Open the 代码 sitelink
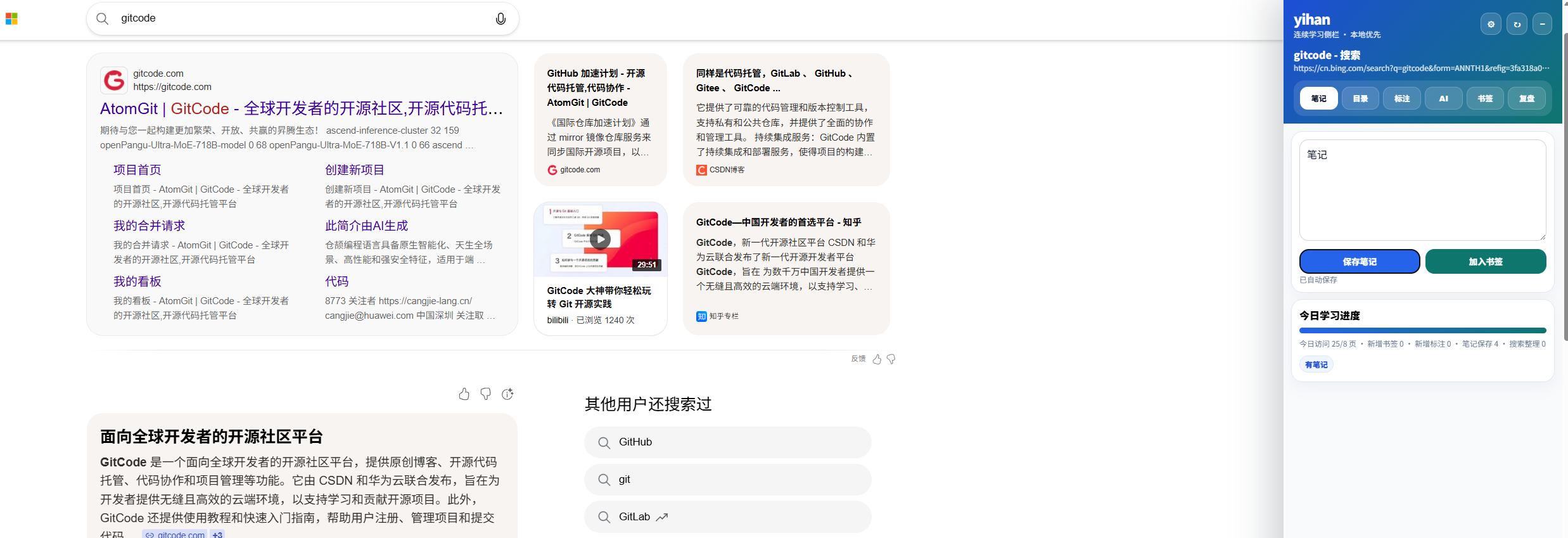This screenshot has height=538, width=1568. click(x=336, y=281)
